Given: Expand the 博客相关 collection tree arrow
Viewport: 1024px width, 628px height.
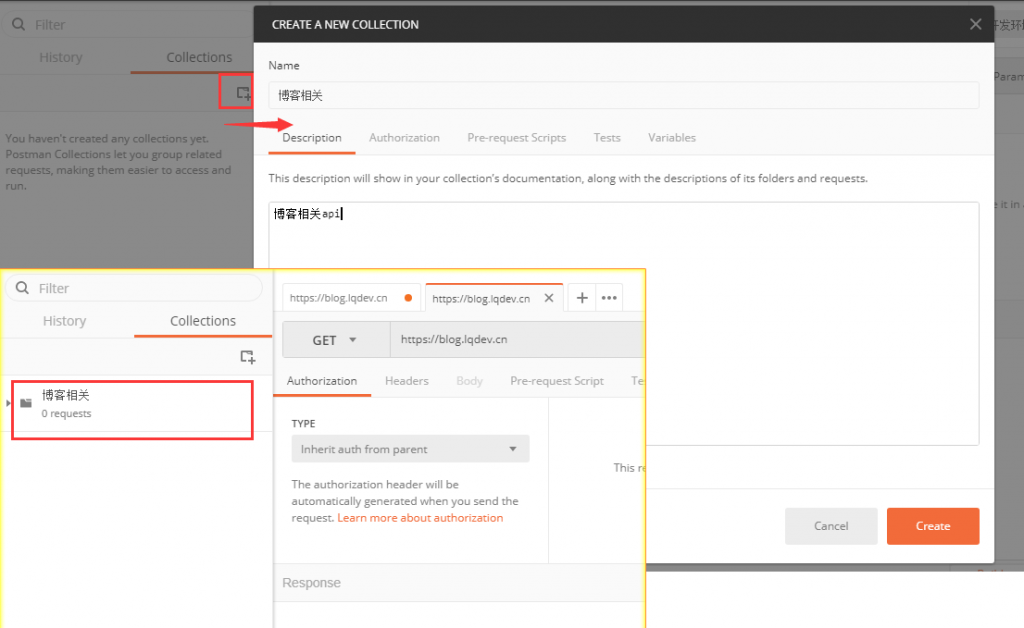Looking at the screenshot, I should pyautogui.click(x=8, y=403).
